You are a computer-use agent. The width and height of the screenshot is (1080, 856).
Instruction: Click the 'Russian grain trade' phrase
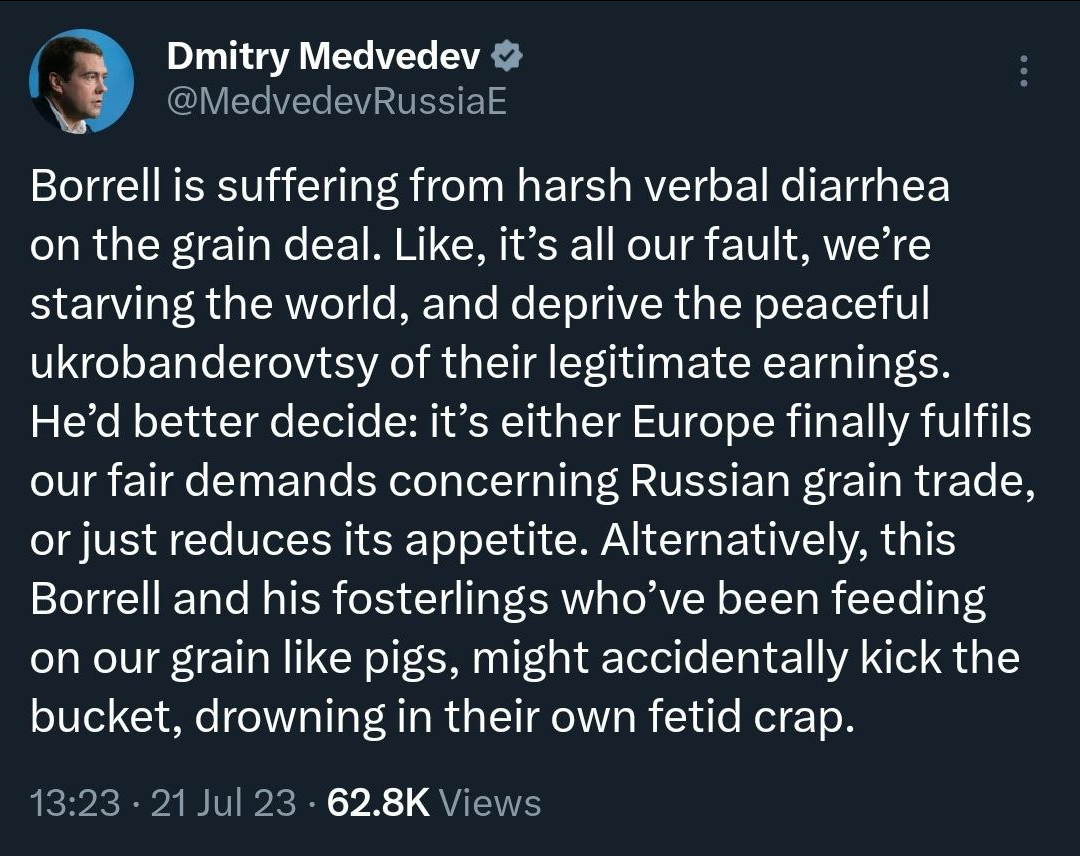(x=829, y=482)
